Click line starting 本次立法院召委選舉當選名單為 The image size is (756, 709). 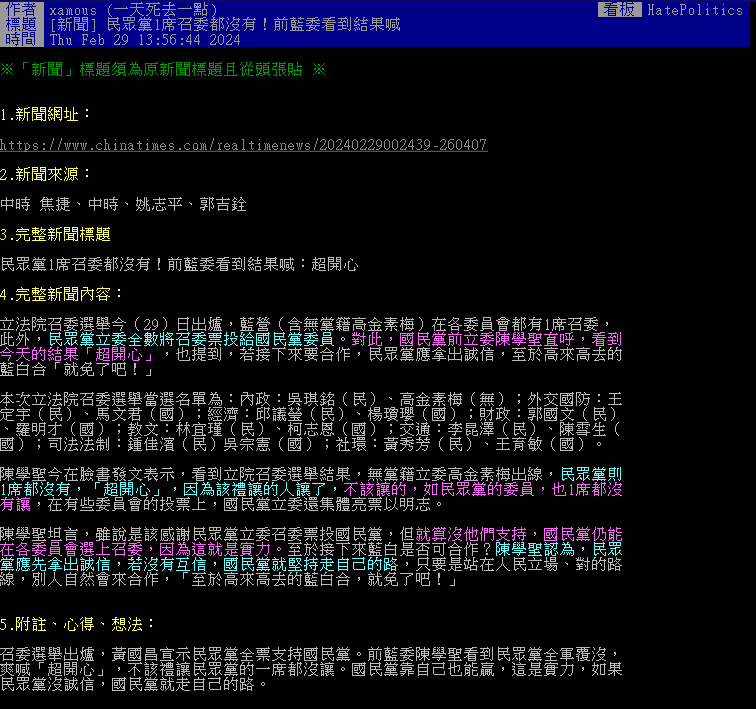pos(311,399)
